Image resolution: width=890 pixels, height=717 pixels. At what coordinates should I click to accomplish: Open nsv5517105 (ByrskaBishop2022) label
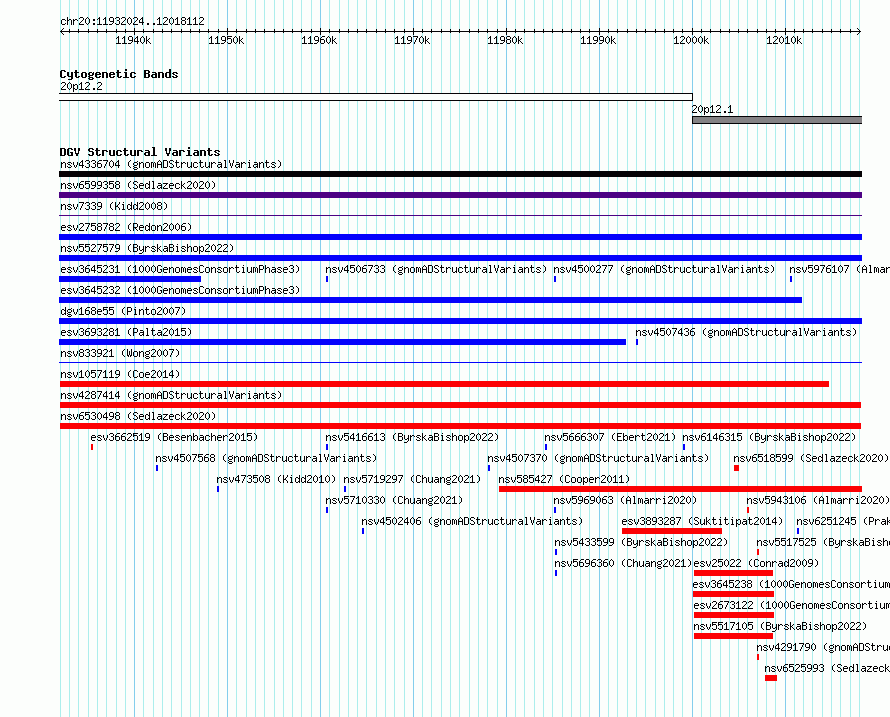(780, 627)
